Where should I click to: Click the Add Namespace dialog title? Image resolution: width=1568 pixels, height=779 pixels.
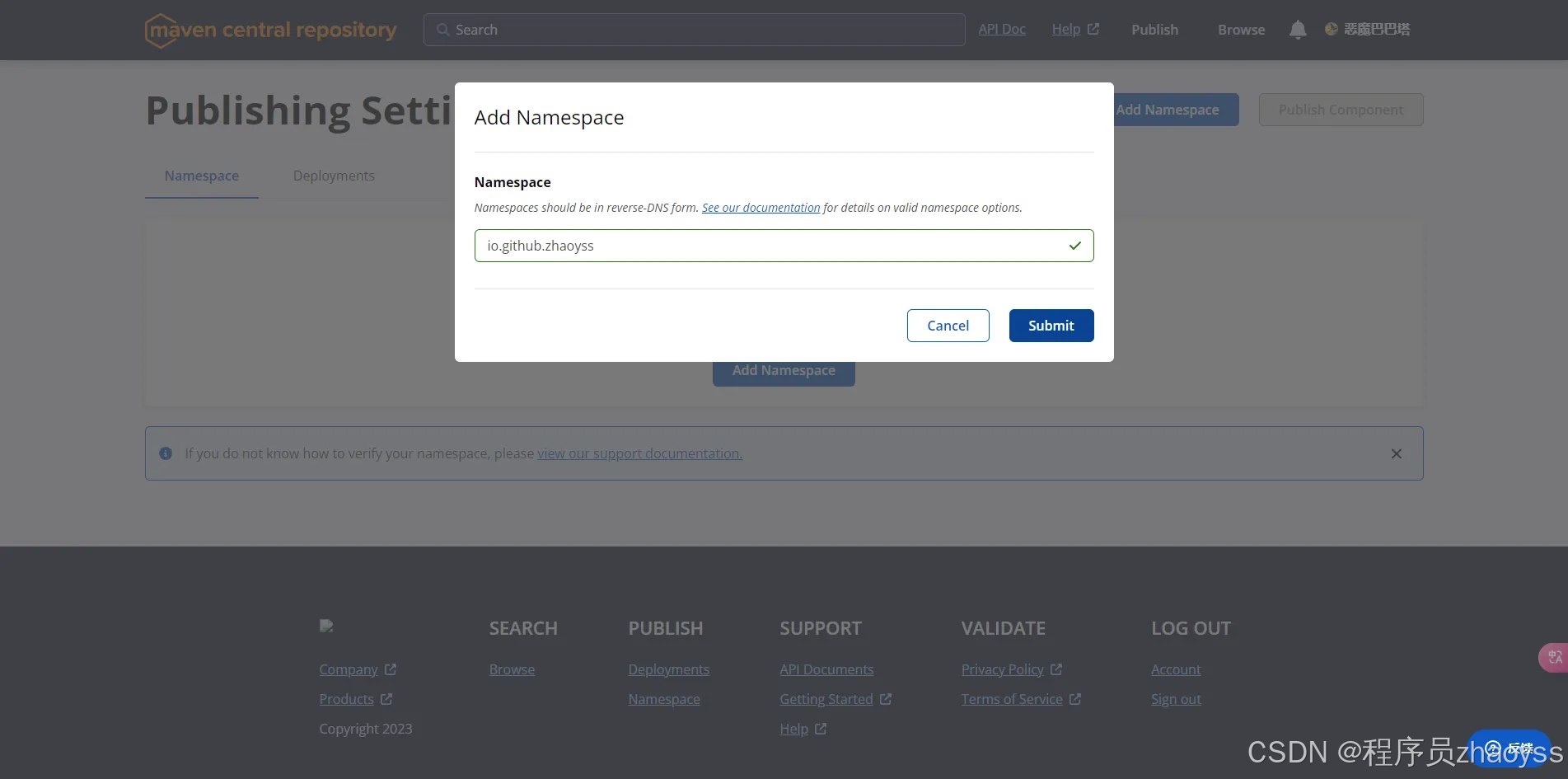coord(549,117)
